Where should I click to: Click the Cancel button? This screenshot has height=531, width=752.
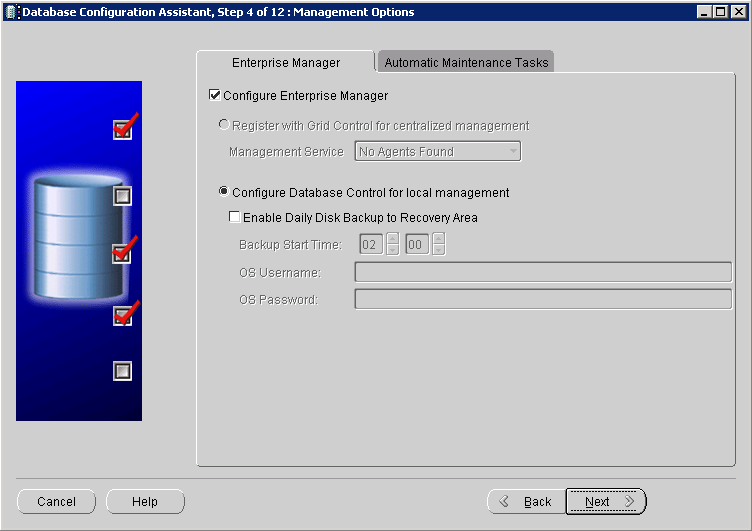[x=57, y=501]
